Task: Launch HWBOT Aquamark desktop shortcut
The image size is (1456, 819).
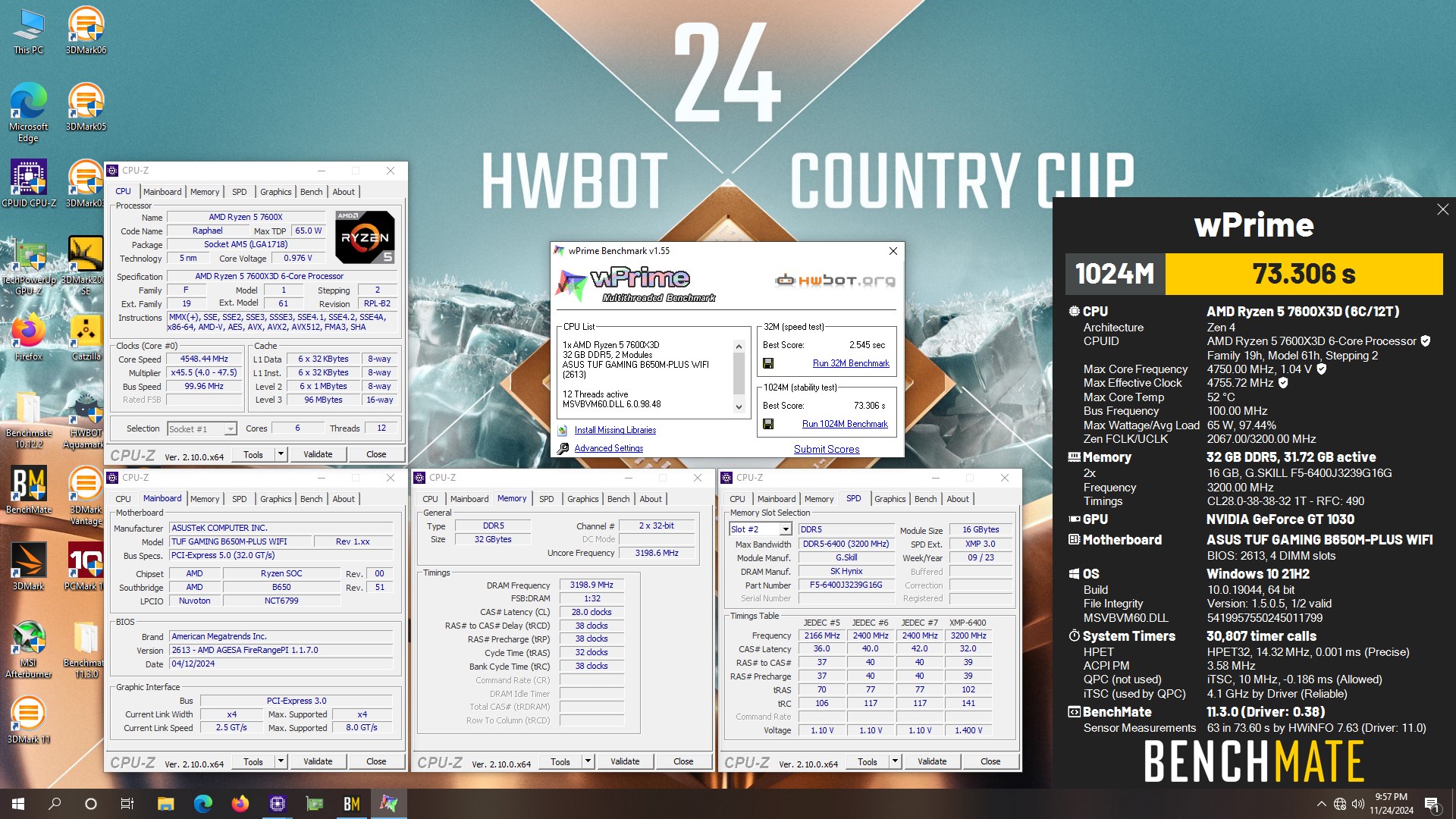Action: coord(84,419)
